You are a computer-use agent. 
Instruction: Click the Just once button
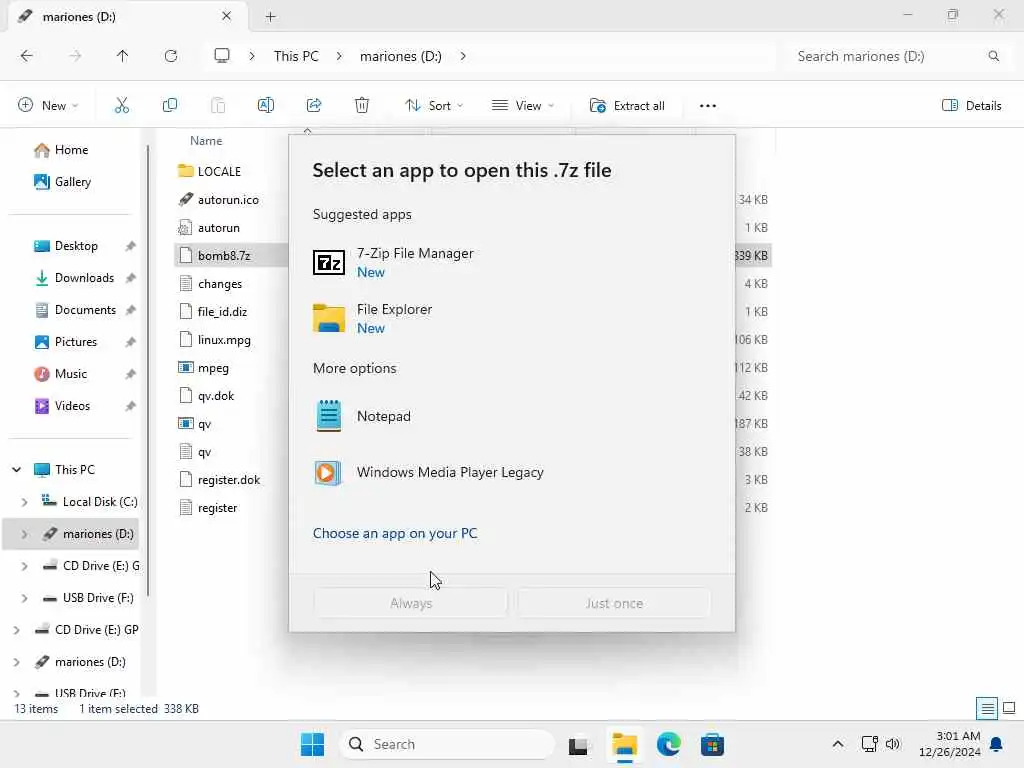point(614,603)
